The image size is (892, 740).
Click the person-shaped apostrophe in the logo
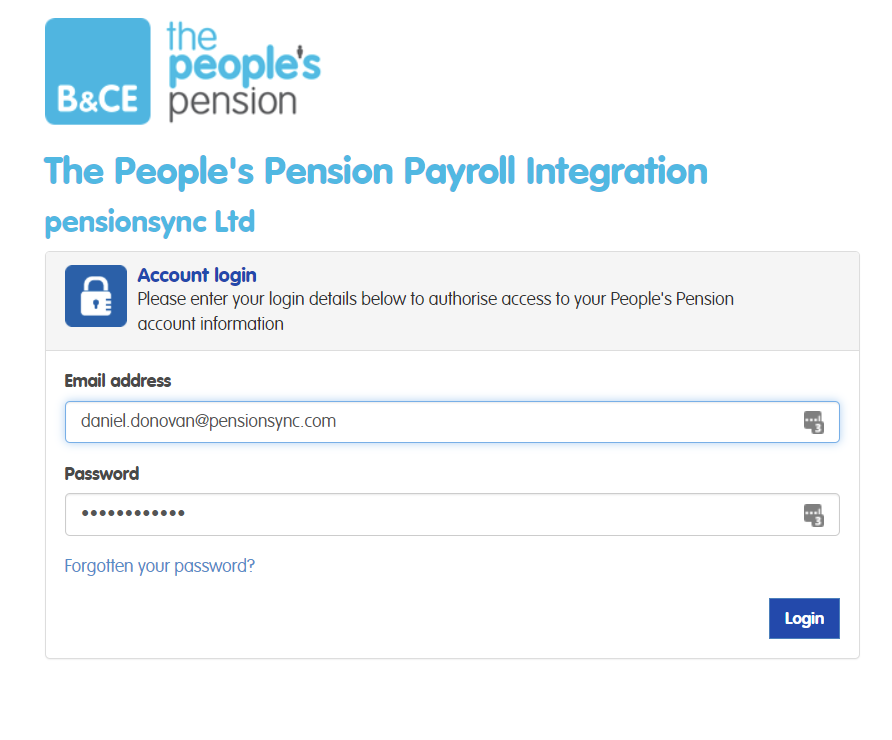[298, 50]
